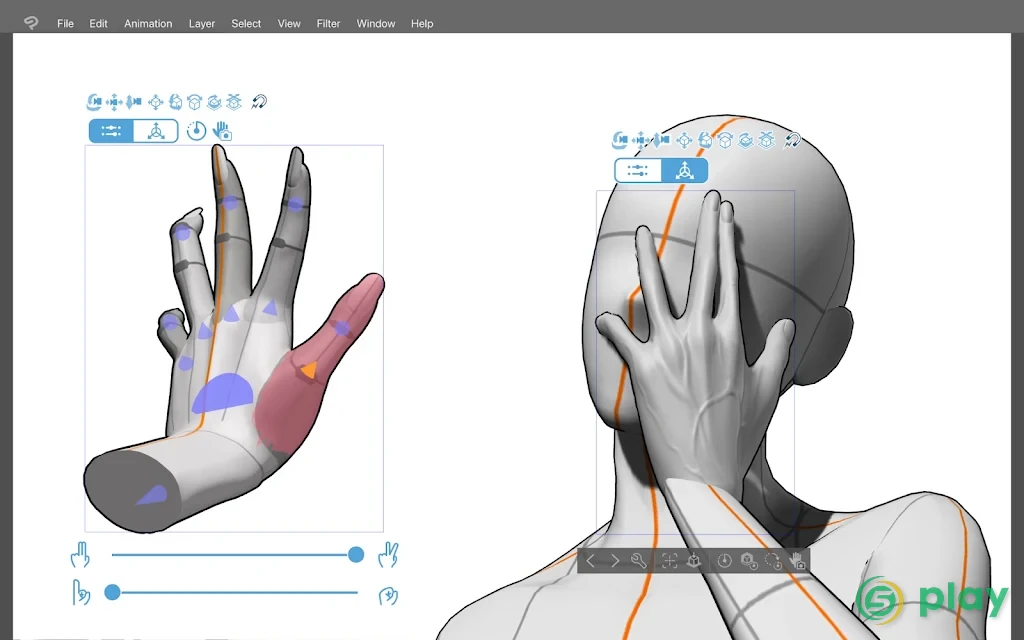Open the File menu
The width and height of the screenshot is (1024, 640).
65,24
